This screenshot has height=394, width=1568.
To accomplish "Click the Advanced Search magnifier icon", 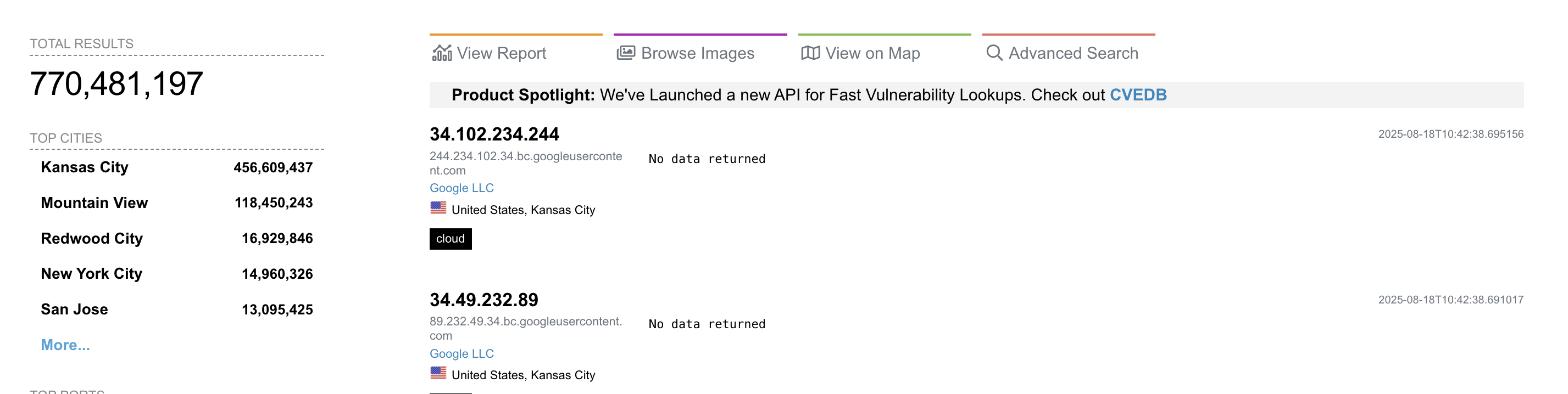I will 994,54.
